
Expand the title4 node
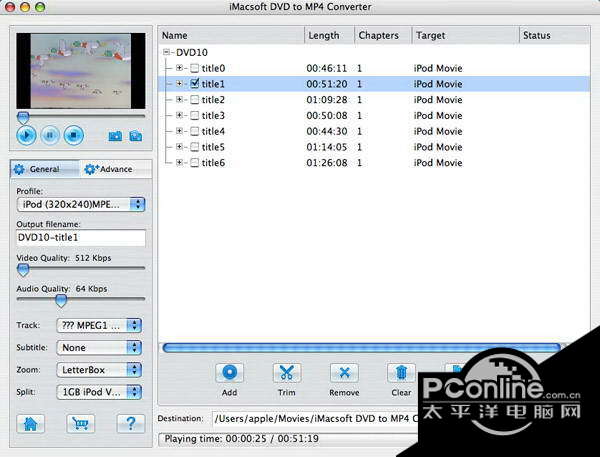(x=179, y=131)
